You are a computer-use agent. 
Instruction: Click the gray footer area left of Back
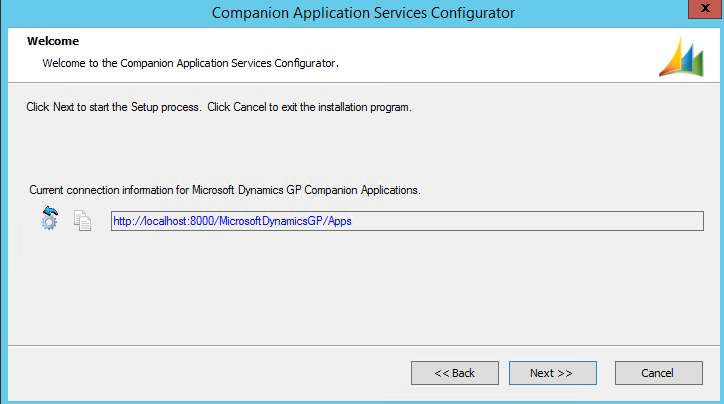tap(200, 373)
